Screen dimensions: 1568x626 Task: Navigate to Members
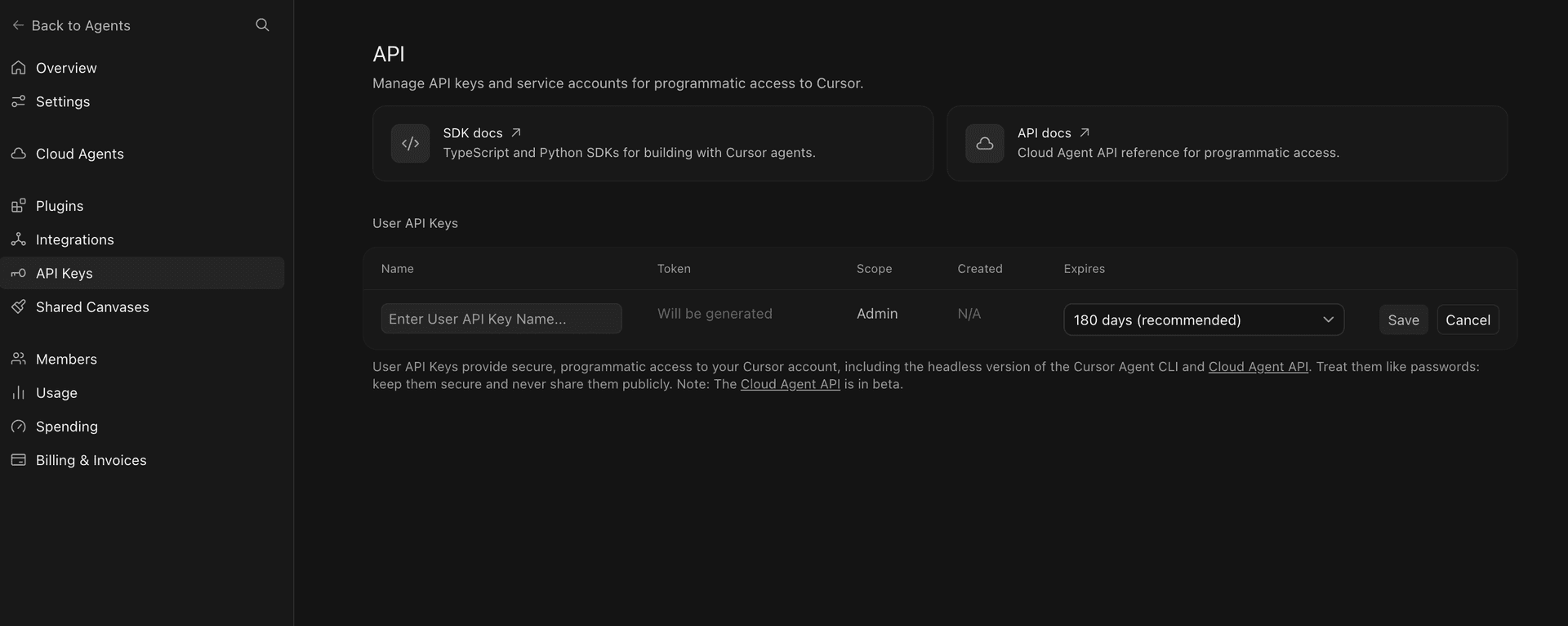click(x=142, y=359)
